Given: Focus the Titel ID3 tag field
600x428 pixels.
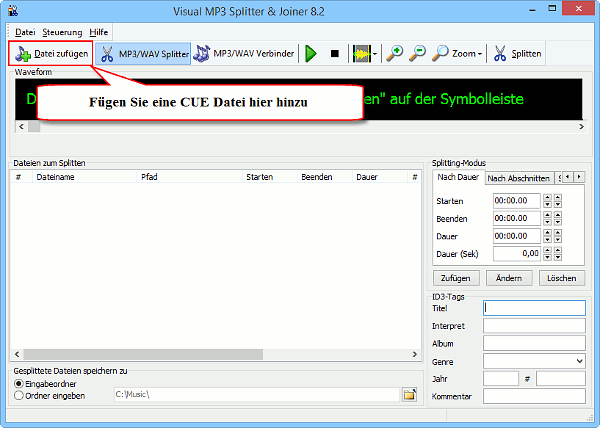Looking at the screenshot, I should point(534,308).
